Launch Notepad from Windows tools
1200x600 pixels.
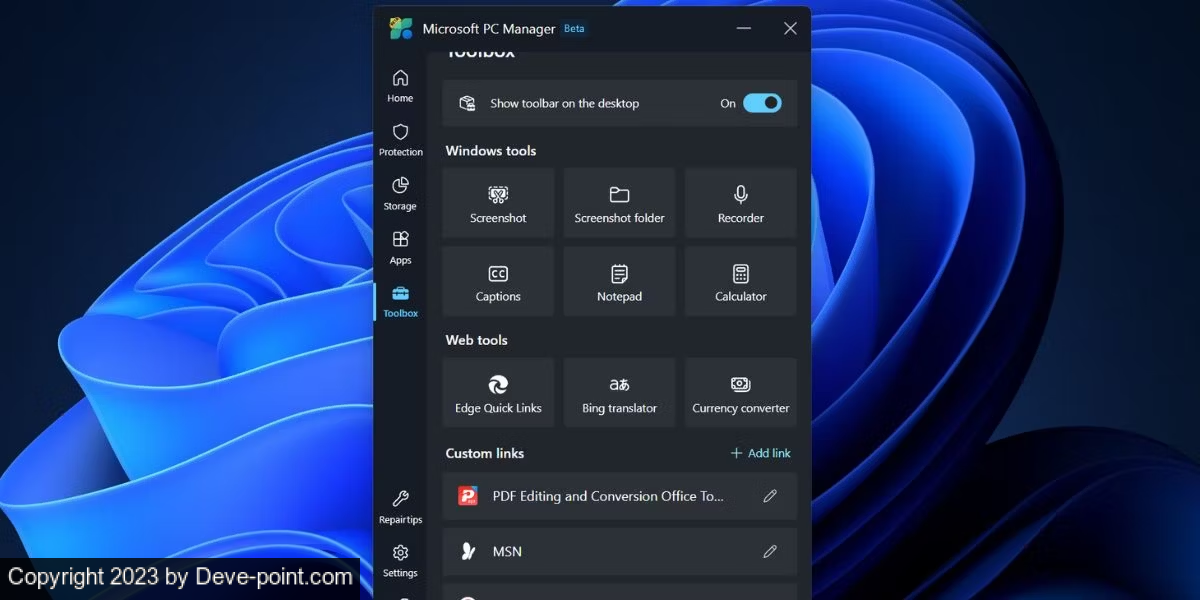tap(619, 282)
